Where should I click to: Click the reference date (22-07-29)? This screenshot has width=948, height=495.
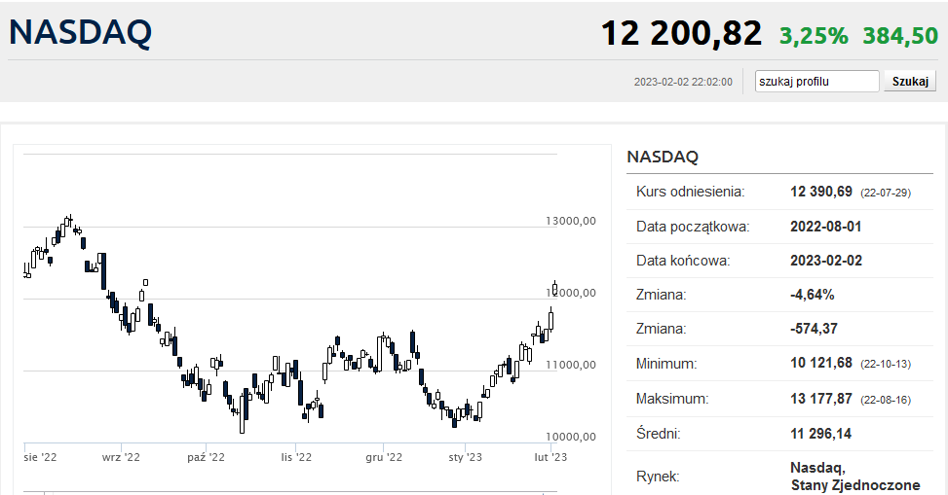885,193
